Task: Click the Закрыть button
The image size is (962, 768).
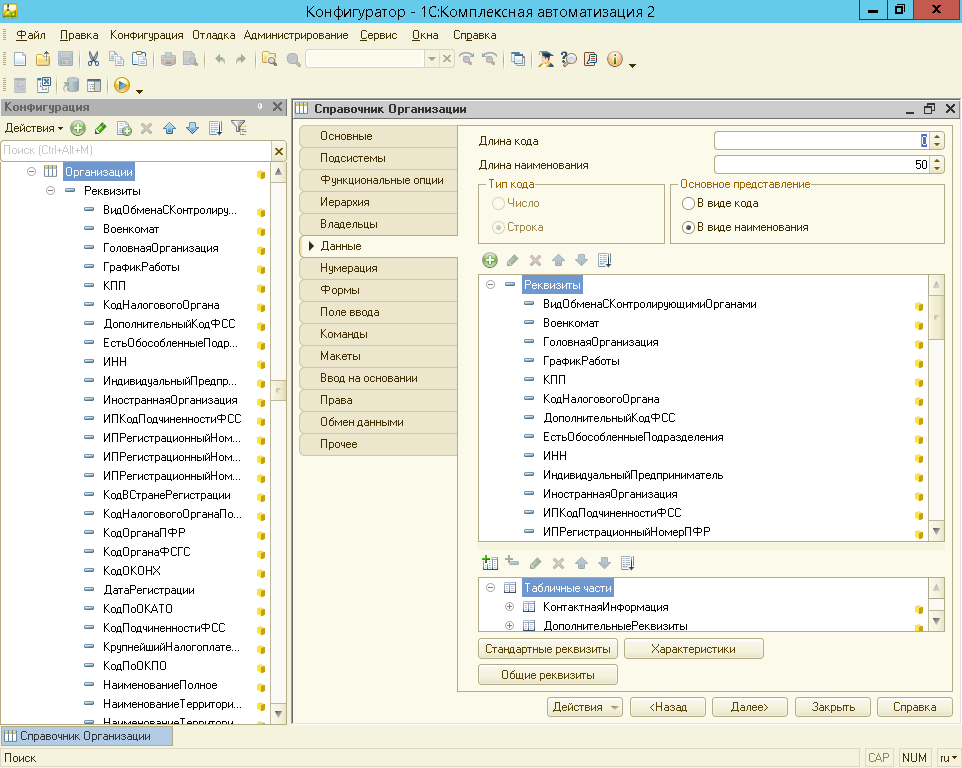Action: coord(833,707)
